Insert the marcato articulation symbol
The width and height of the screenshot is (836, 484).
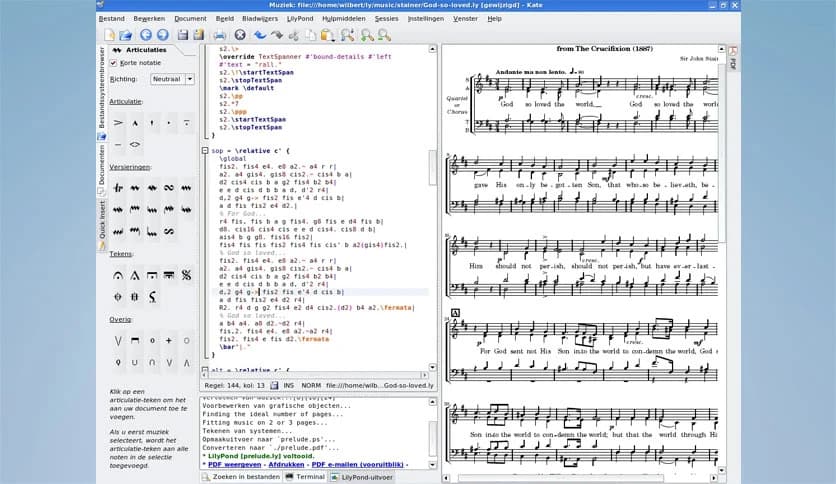[135, 123]
